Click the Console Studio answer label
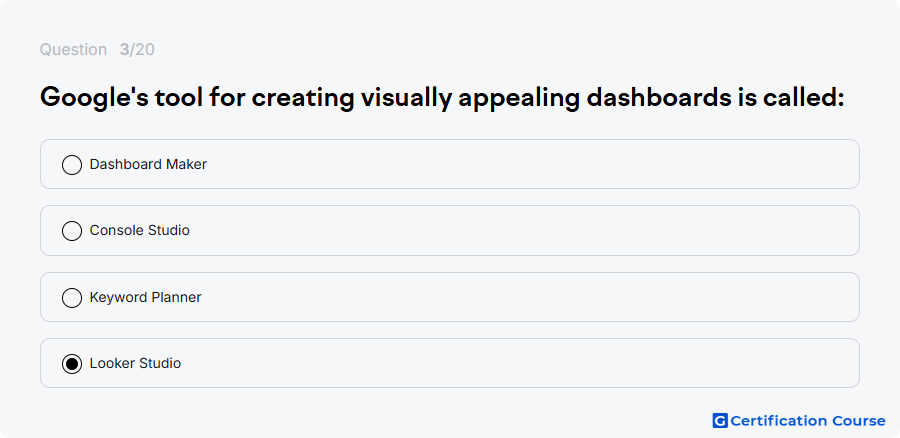Image resolution: width=900 pixels, height=438 pixels. tap(139, 230)
